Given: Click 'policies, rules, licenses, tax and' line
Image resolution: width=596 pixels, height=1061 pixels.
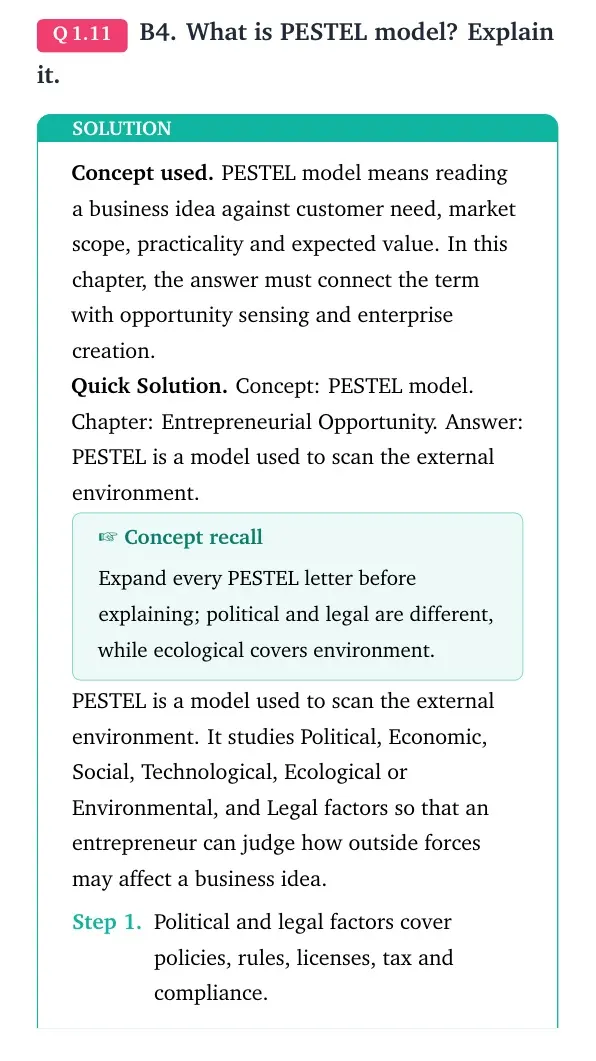Looking at the screenshot, I should click(304, 958).
